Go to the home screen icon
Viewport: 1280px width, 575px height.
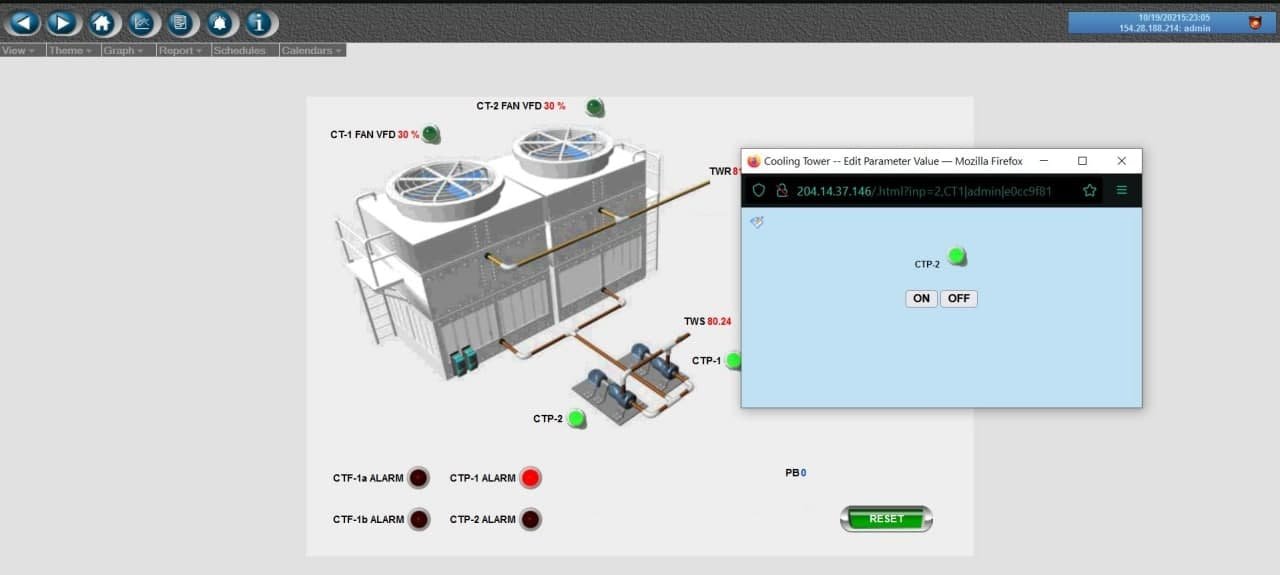100,22
